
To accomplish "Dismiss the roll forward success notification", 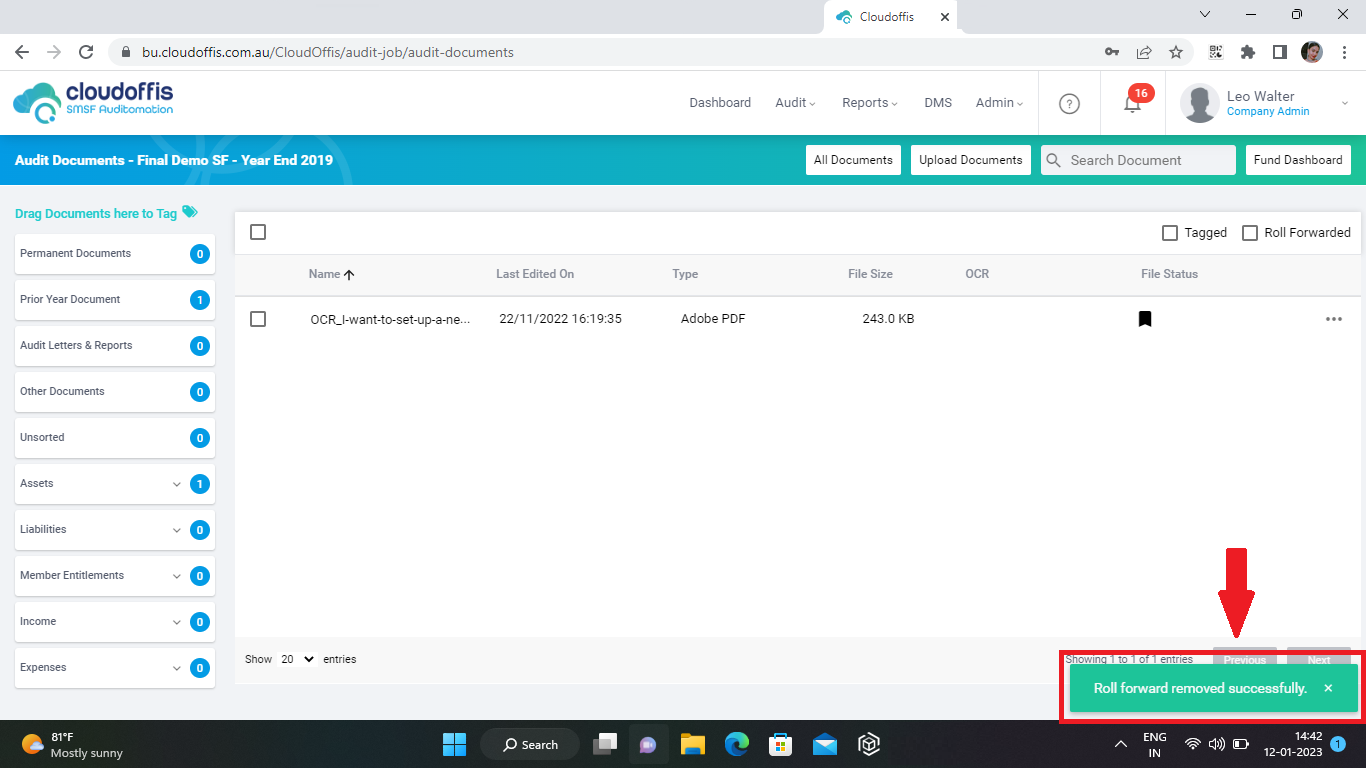I will click(1328, 688).
